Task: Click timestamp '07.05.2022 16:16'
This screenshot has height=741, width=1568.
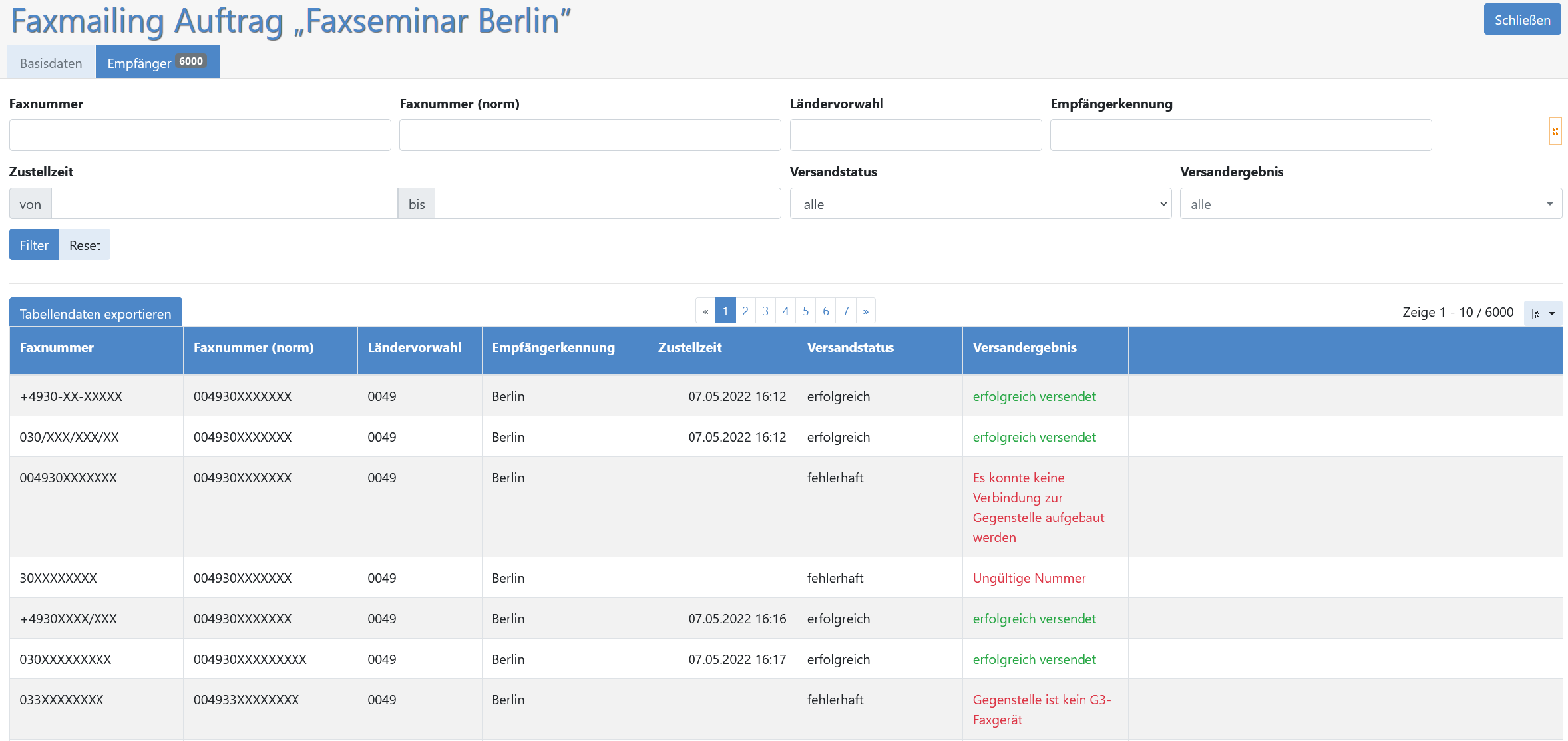Action: coord(737,619)
